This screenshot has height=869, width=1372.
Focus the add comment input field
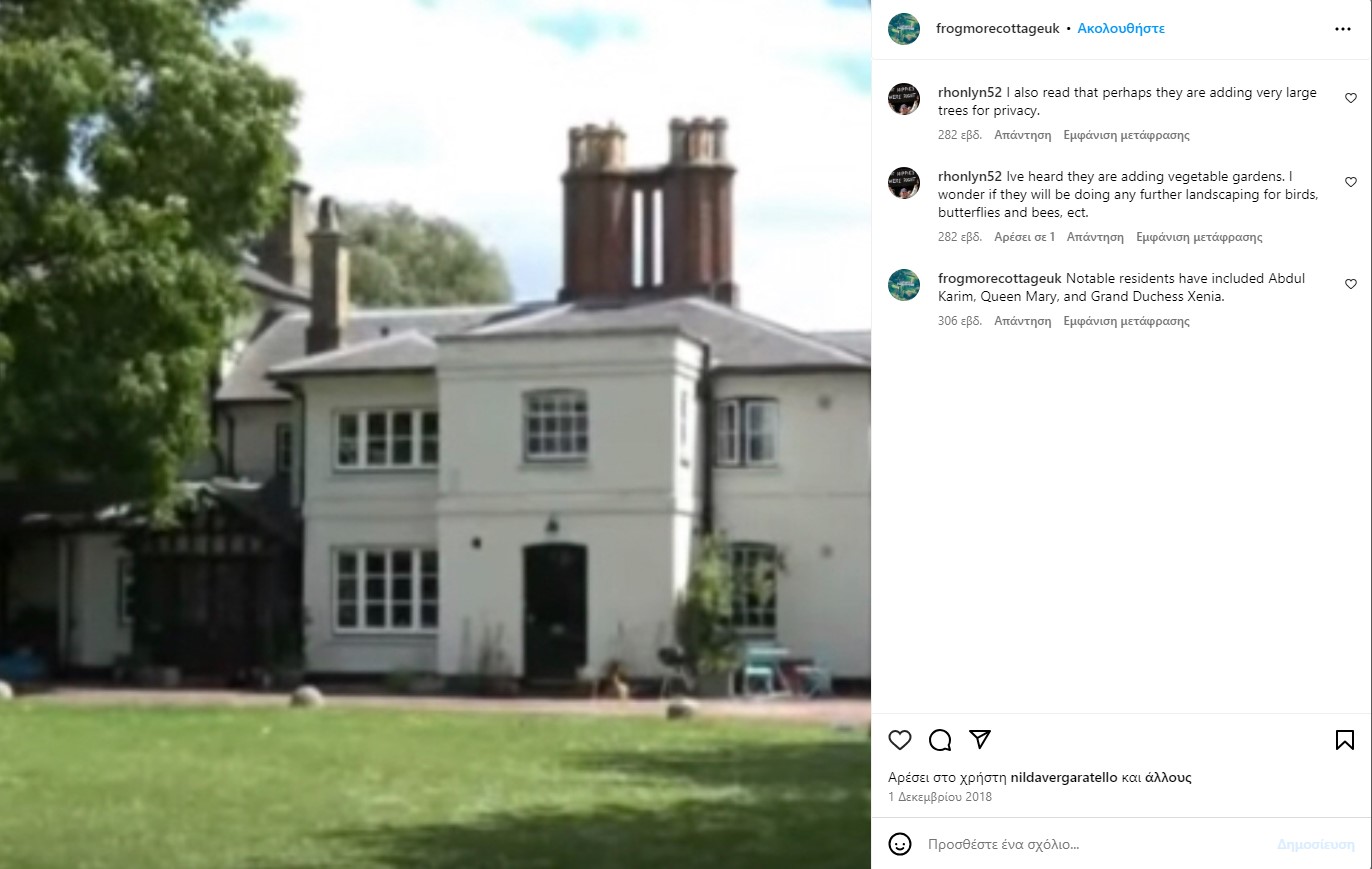(x=1095, y=844)
